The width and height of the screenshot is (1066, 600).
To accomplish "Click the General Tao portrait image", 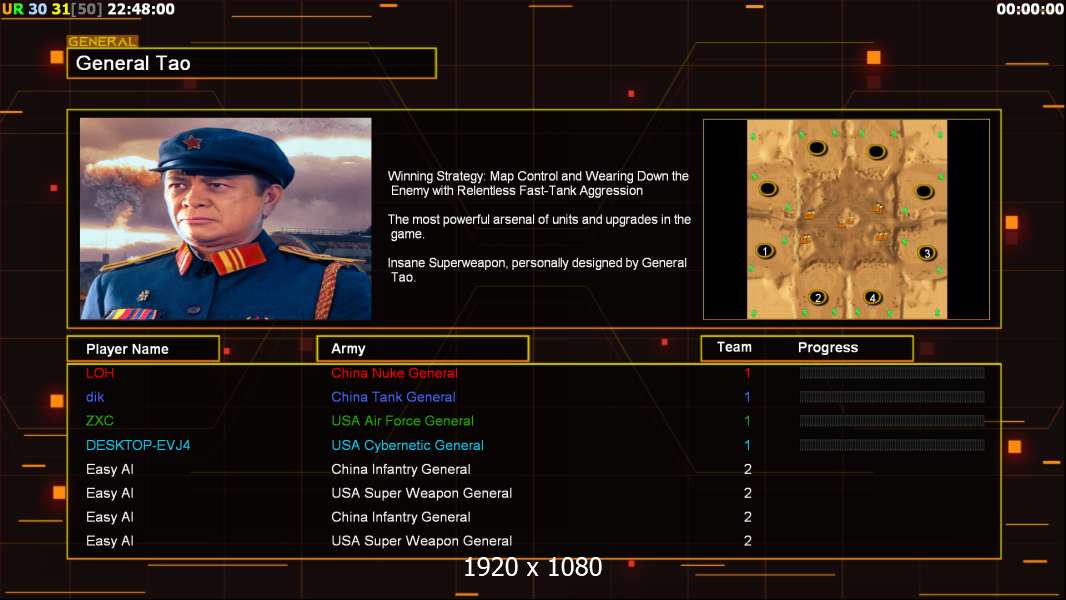I will [226, 219].
